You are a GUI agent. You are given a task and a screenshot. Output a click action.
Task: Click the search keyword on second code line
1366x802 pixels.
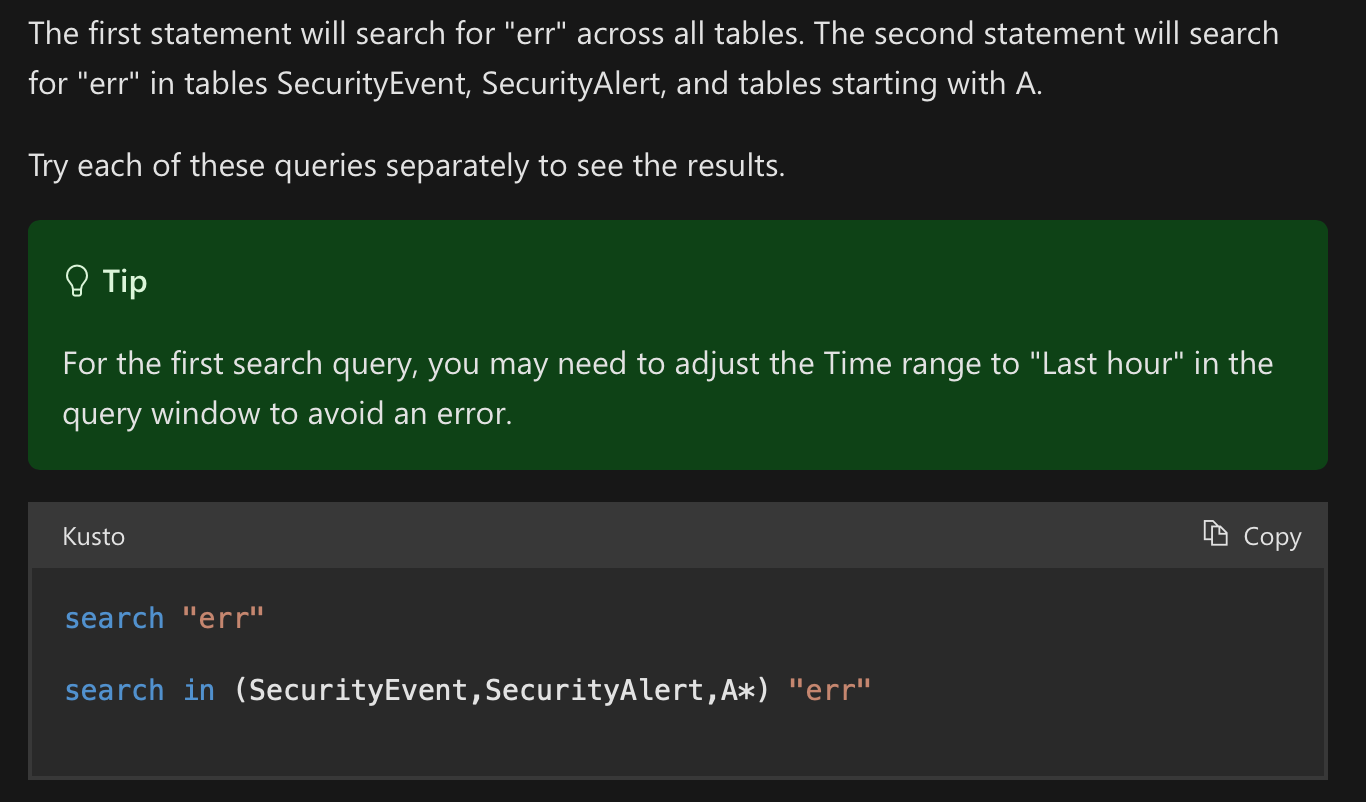click(114, 690)
